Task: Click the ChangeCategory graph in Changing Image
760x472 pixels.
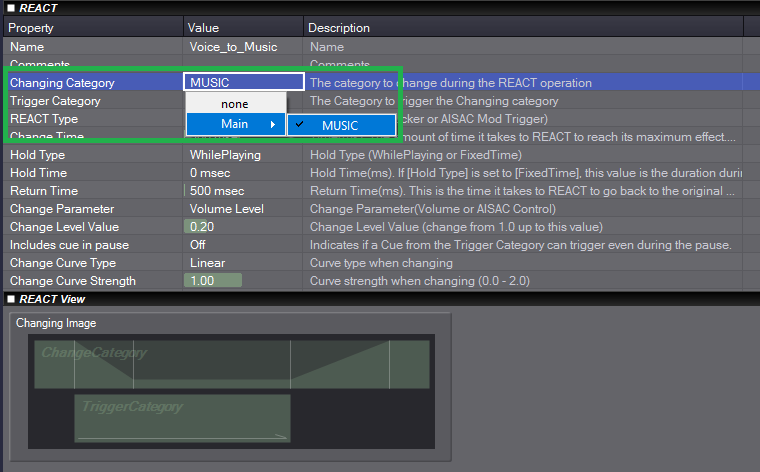Action: click(x=232, y=364)
